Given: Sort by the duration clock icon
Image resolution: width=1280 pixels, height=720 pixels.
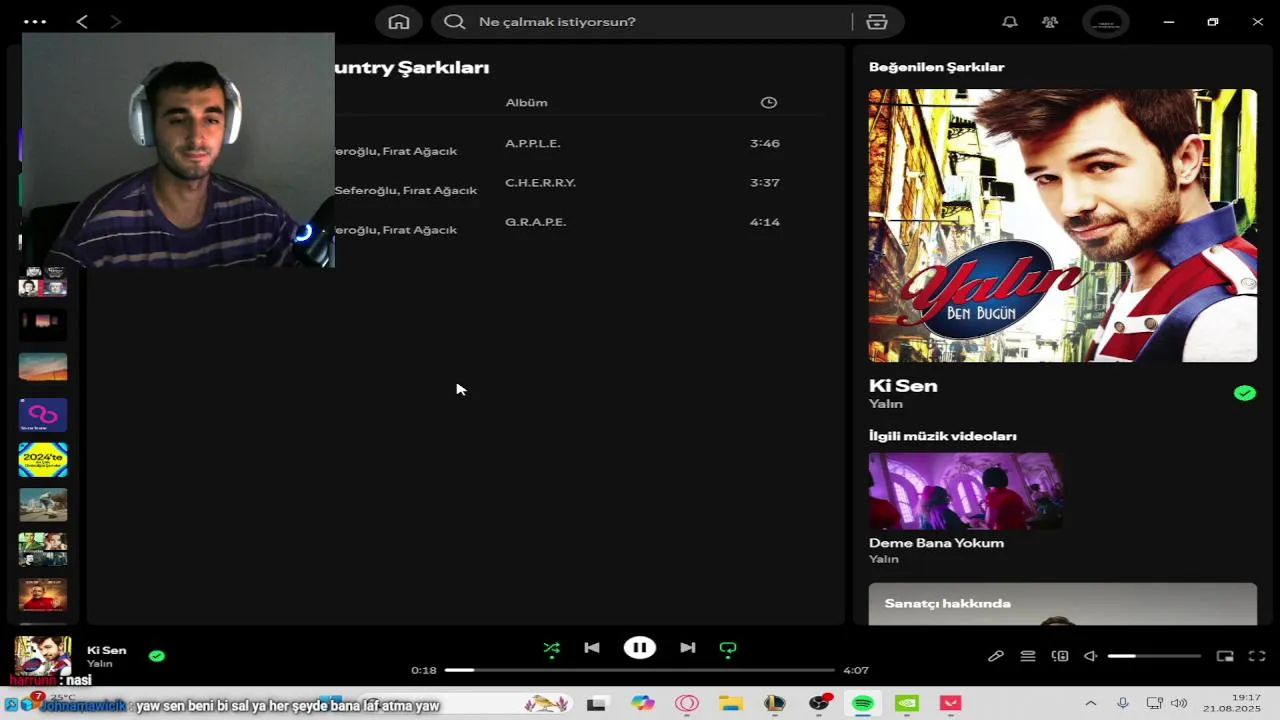Looking at the screenshot, I should 768,102.
